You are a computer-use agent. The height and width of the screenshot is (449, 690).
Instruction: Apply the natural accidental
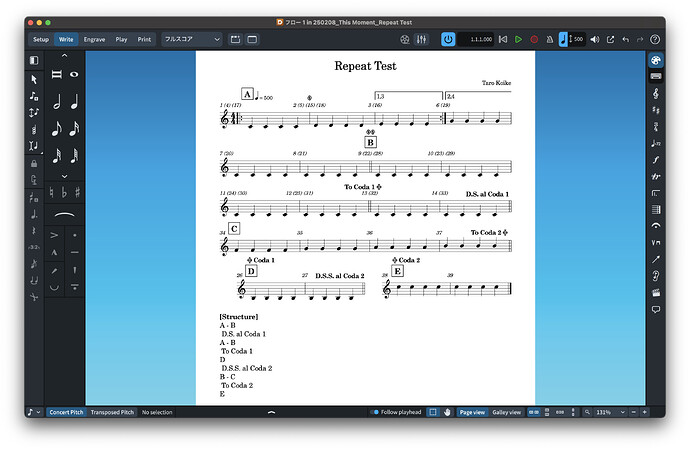click(x=51, y=192)
